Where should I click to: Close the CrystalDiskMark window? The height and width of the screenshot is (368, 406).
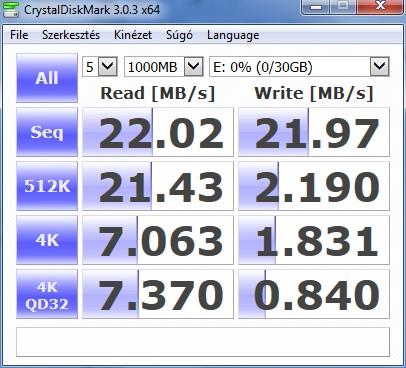379,6
